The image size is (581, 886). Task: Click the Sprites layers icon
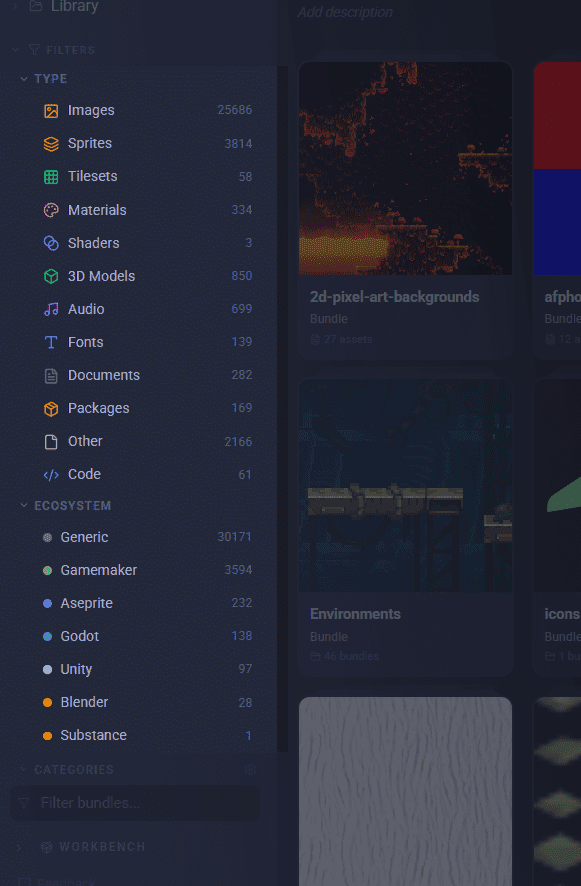coord(51,144)
